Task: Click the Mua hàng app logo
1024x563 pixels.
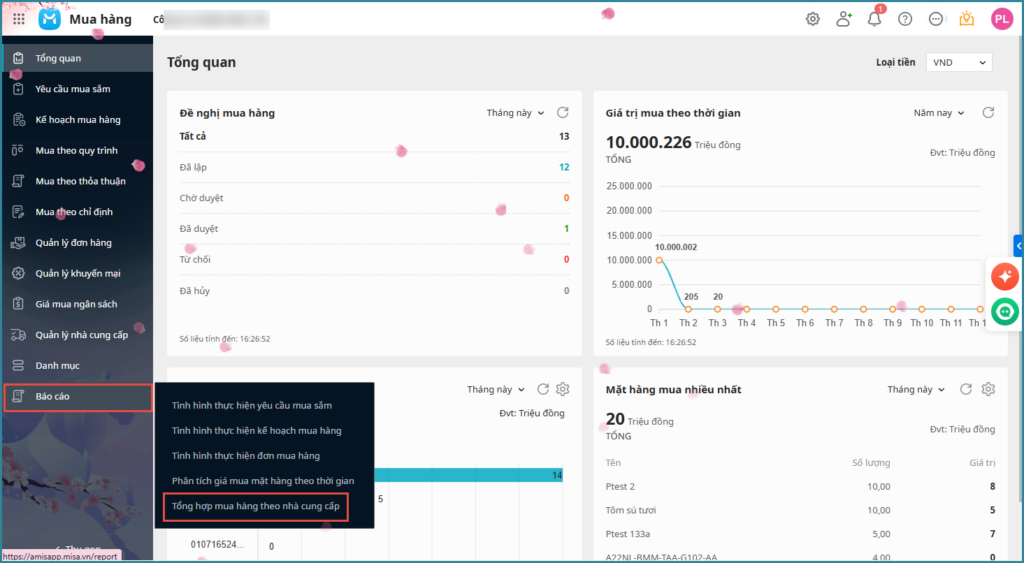Action: (x=50, y=19)
